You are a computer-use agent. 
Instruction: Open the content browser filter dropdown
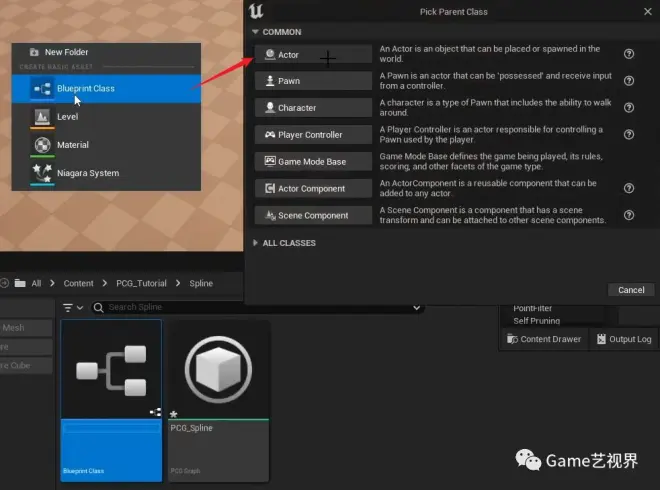click(x=73, y=308)
